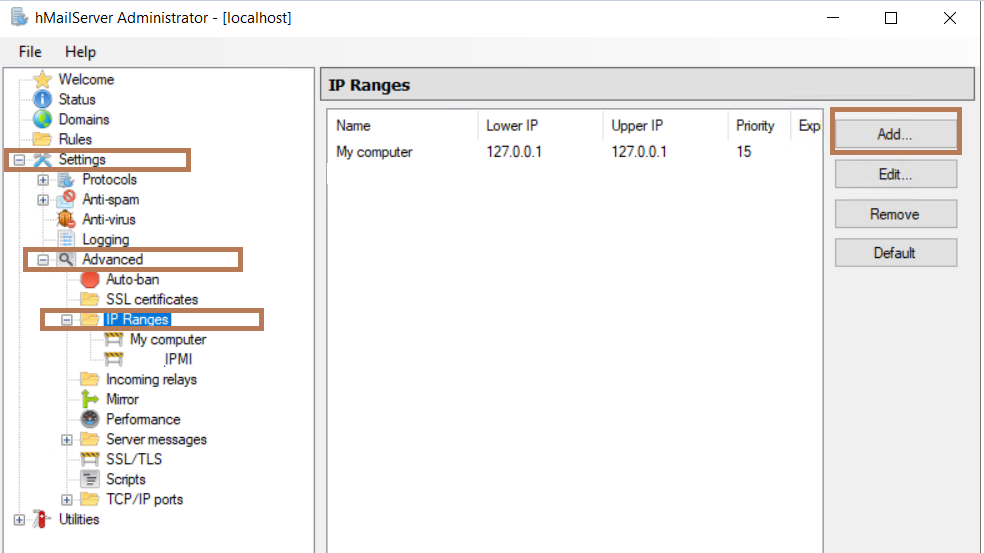Click the My computer barrier icon
Image resolution: width=984 pixels, height=553 pixels.
click(114, 340)
